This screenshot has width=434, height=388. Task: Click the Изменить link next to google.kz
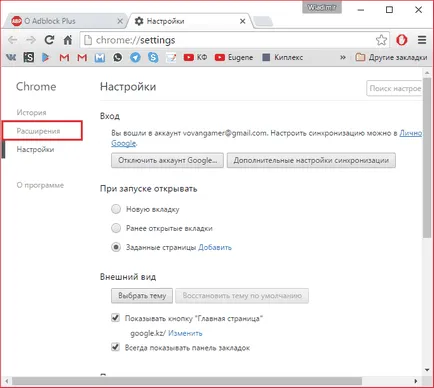pos(185,333)
